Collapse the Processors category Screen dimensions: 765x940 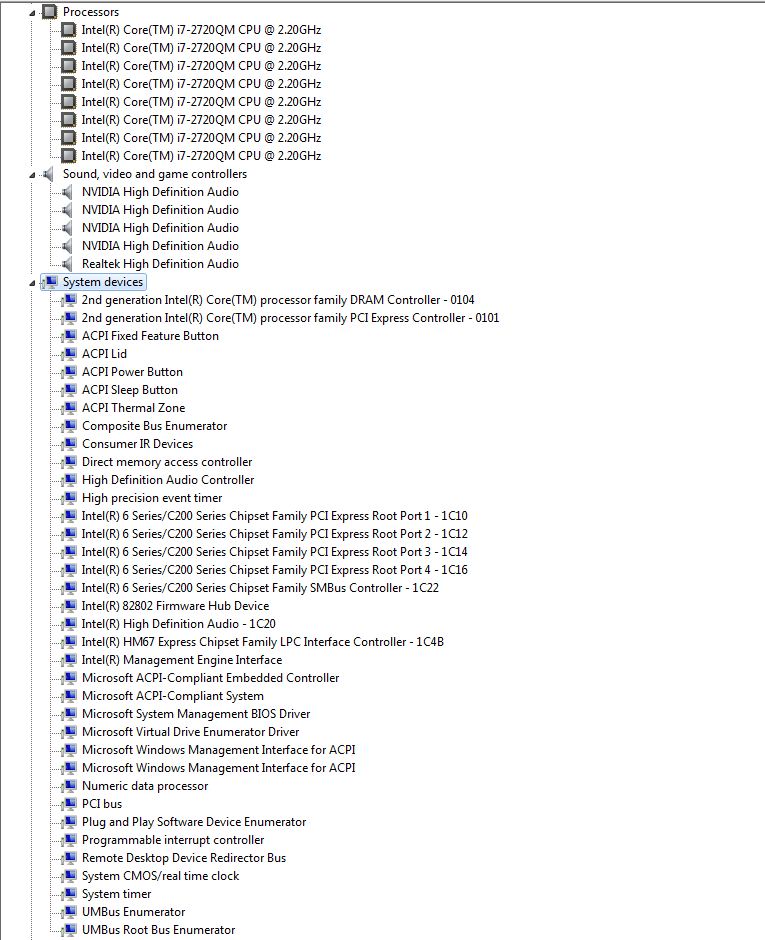point(32,13)
